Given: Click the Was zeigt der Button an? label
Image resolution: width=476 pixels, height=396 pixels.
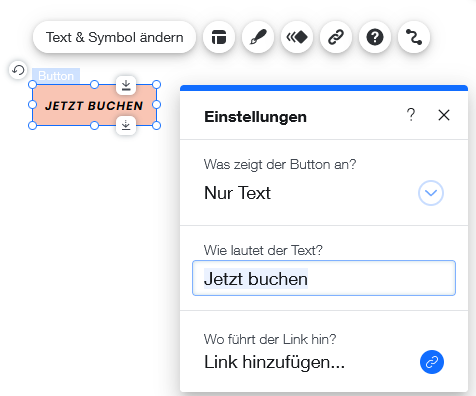Looking at the screenshot, I should pyautogui.click(x=280, y=164).
